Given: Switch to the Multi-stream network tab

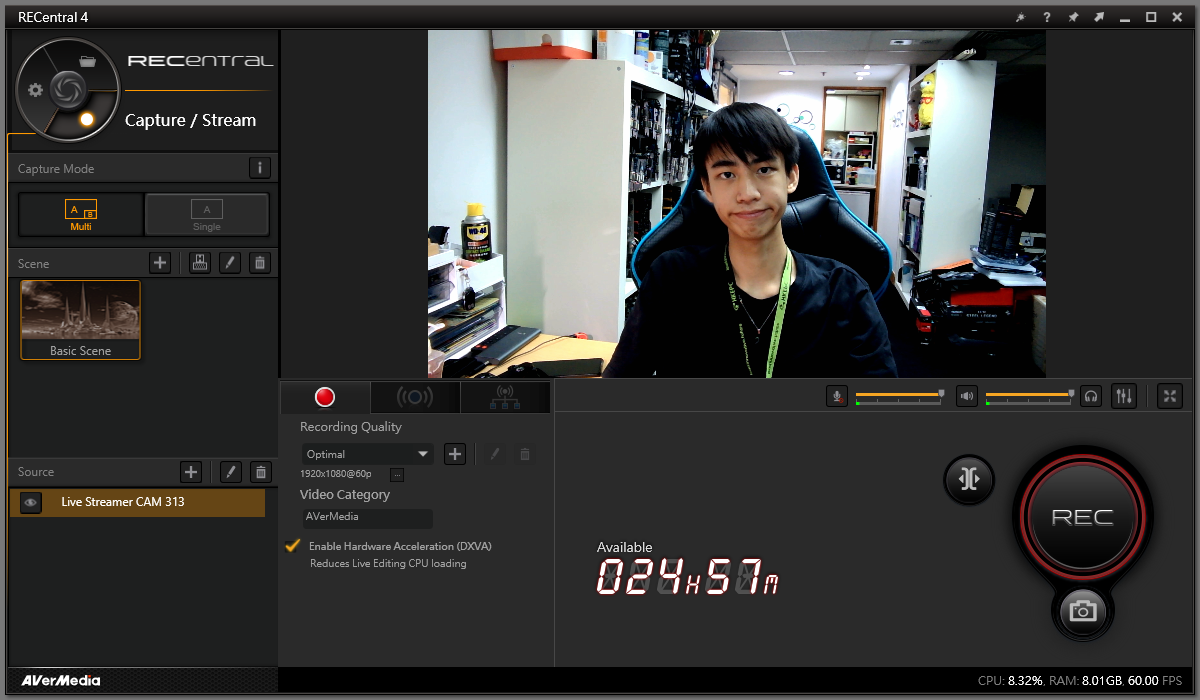Looking at the screenshot, I should 505,397.
